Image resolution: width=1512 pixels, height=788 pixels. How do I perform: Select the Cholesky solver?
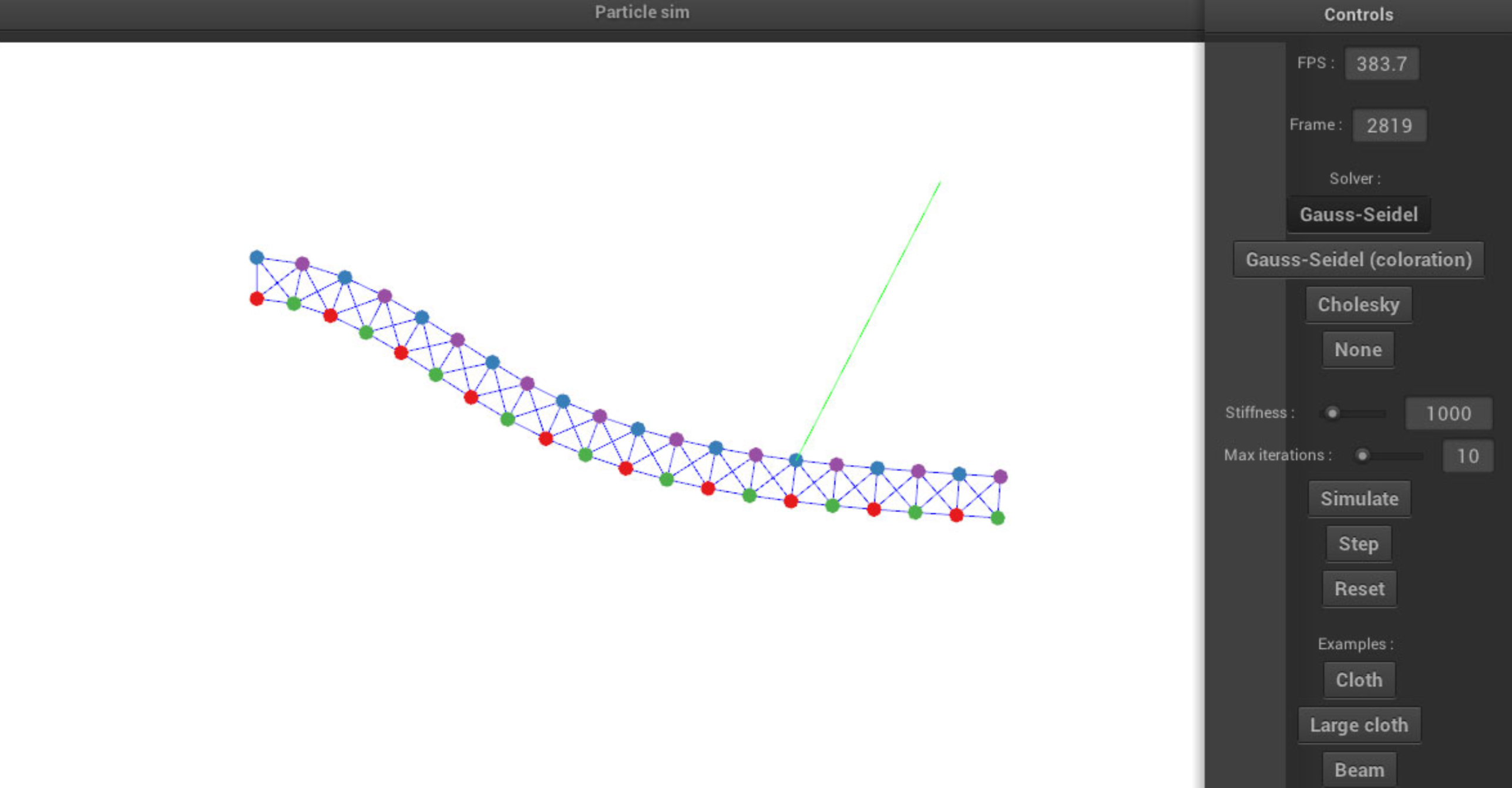1358,305
